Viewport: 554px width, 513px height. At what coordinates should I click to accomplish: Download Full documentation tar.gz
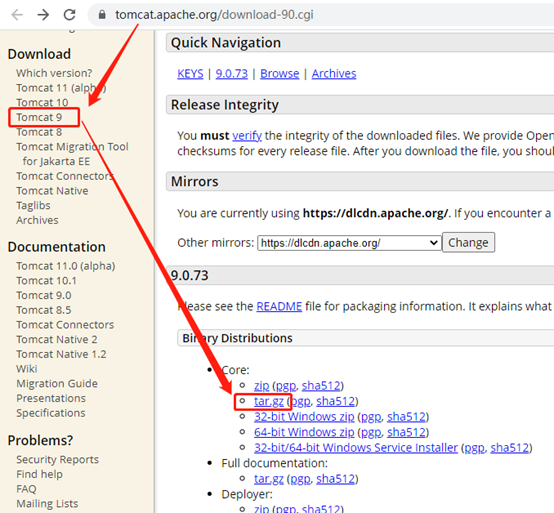[x=269, y=479]
